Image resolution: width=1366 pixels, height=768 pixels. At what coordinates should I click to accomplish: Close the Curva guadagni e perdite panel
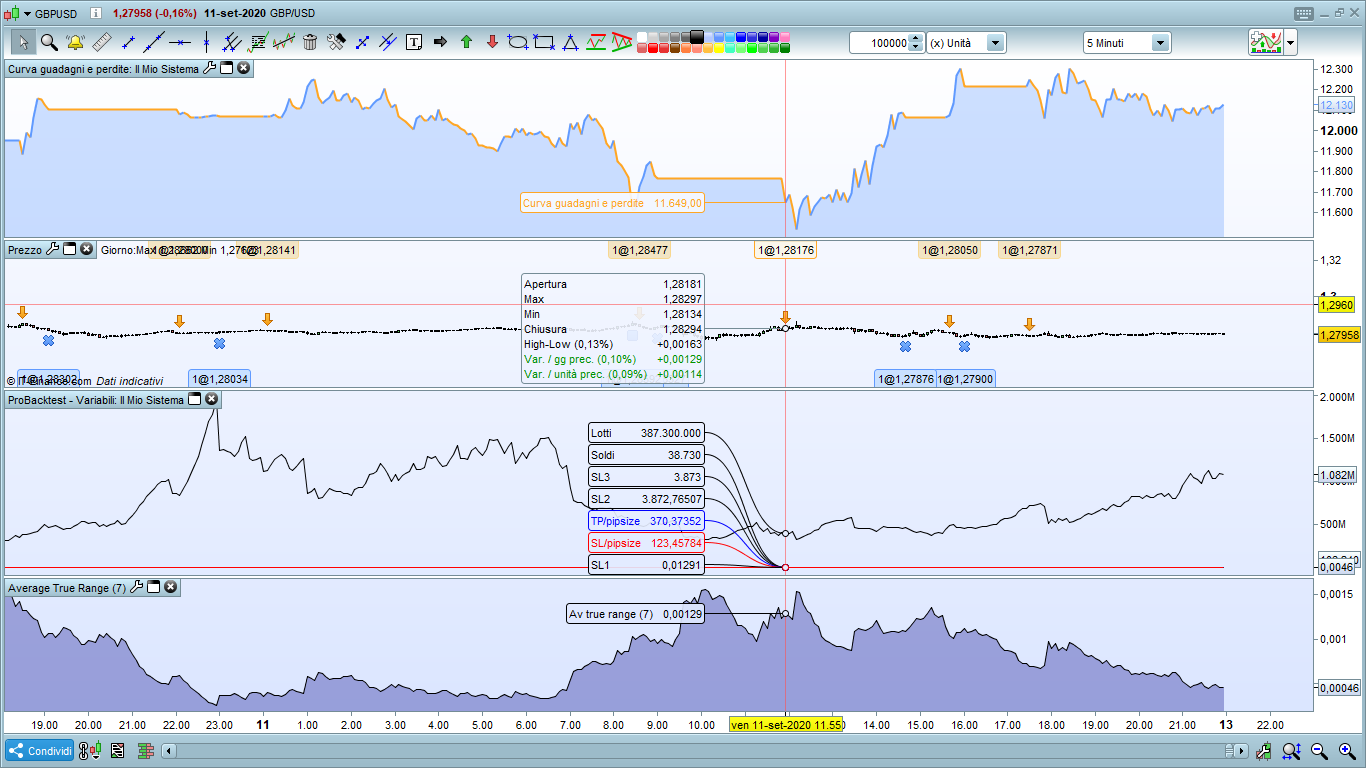click(x=243, y=68)
